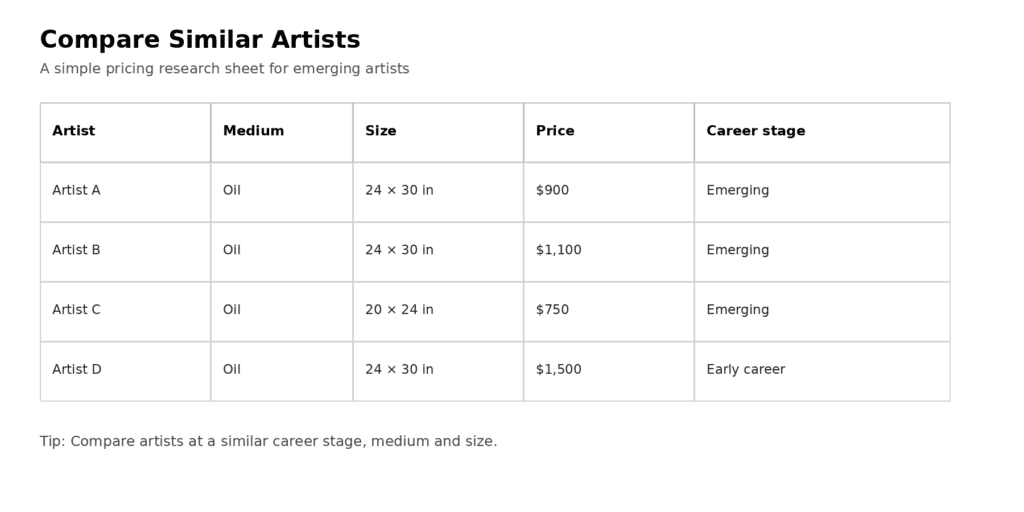1024x512 pixels.
Task: Click the $1,500 price cell
Action: (x=609, y=371)
